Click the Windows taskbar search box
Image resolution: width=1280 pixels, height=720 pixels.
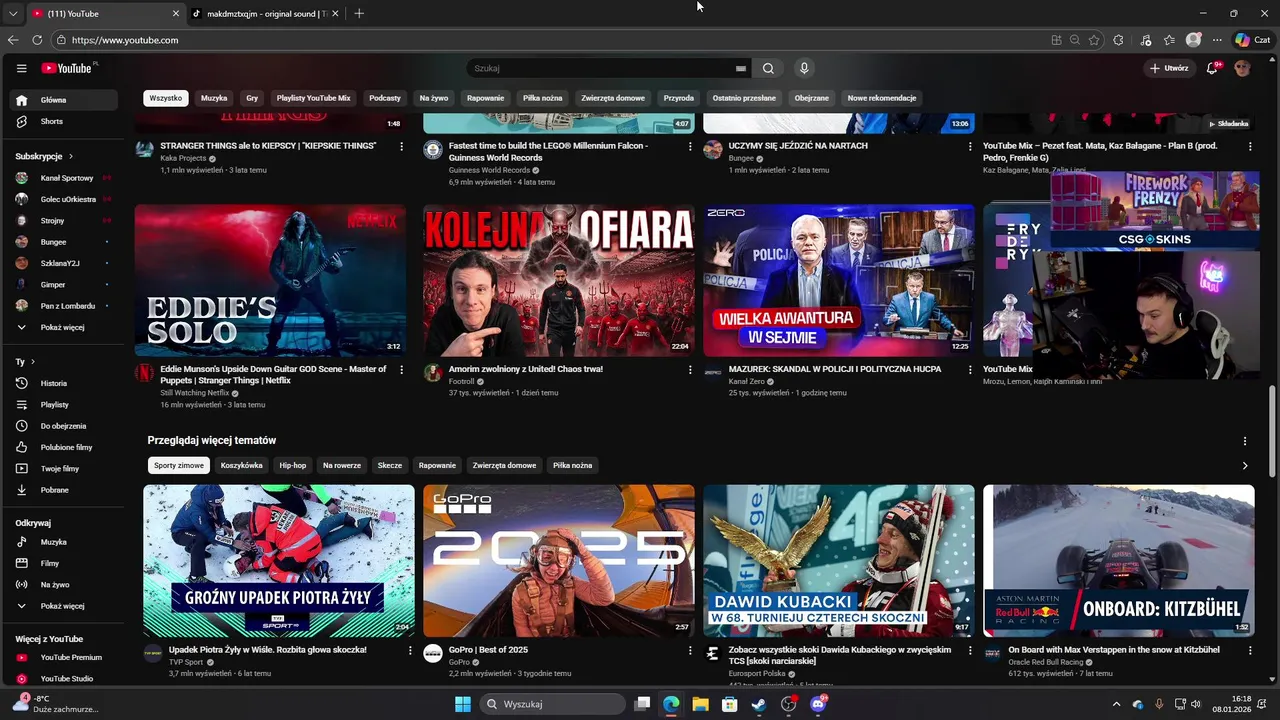552,704
